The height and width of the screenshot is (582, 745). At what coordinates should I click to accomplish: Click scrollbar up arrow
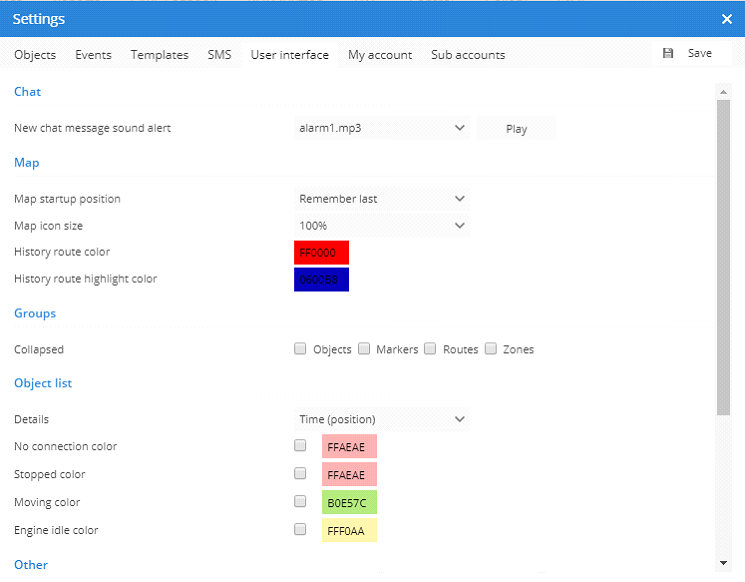(x=723, y=91)
